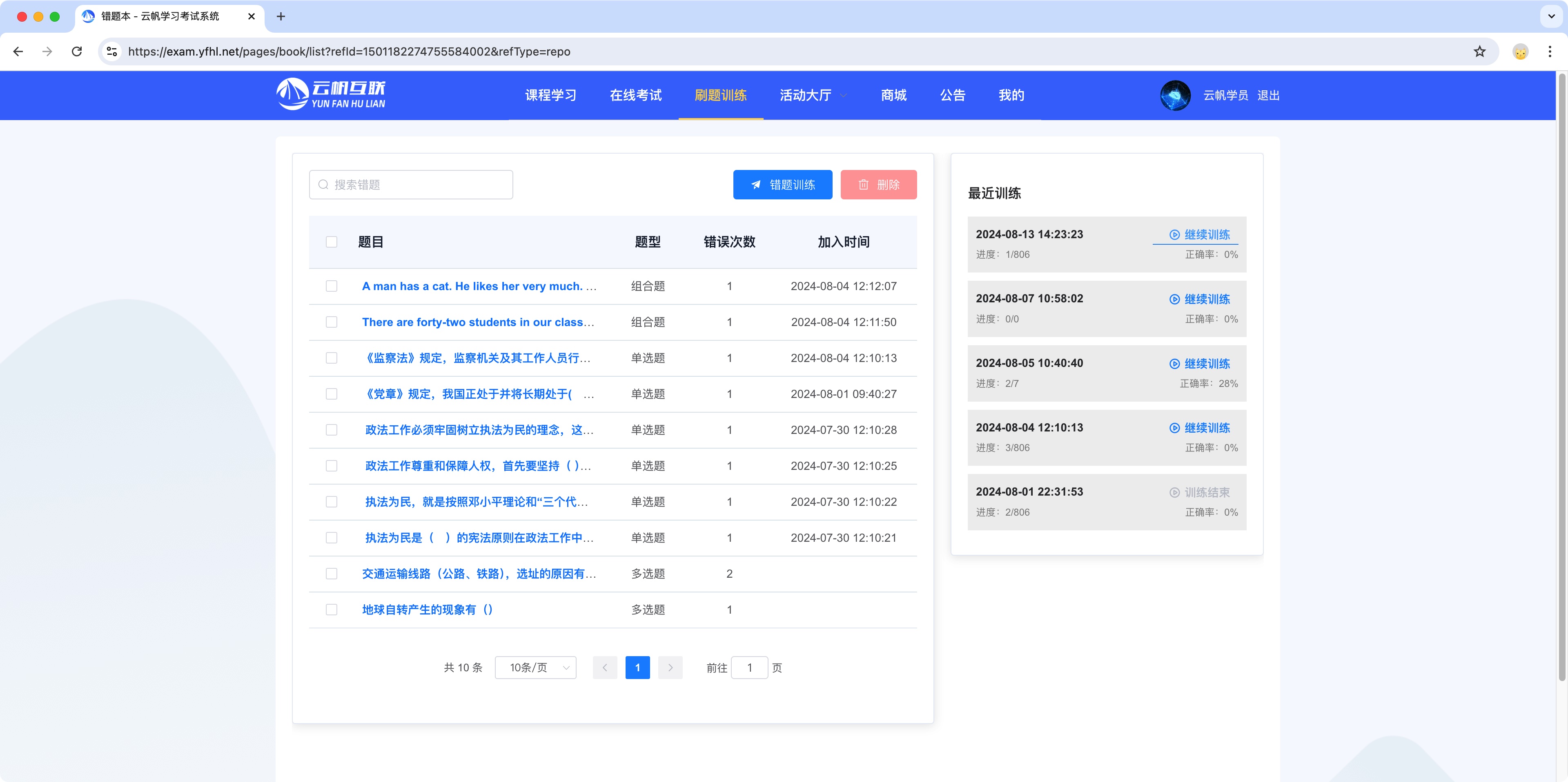Check the 执法为民，就是按照 row checkbox

[331, 502]
